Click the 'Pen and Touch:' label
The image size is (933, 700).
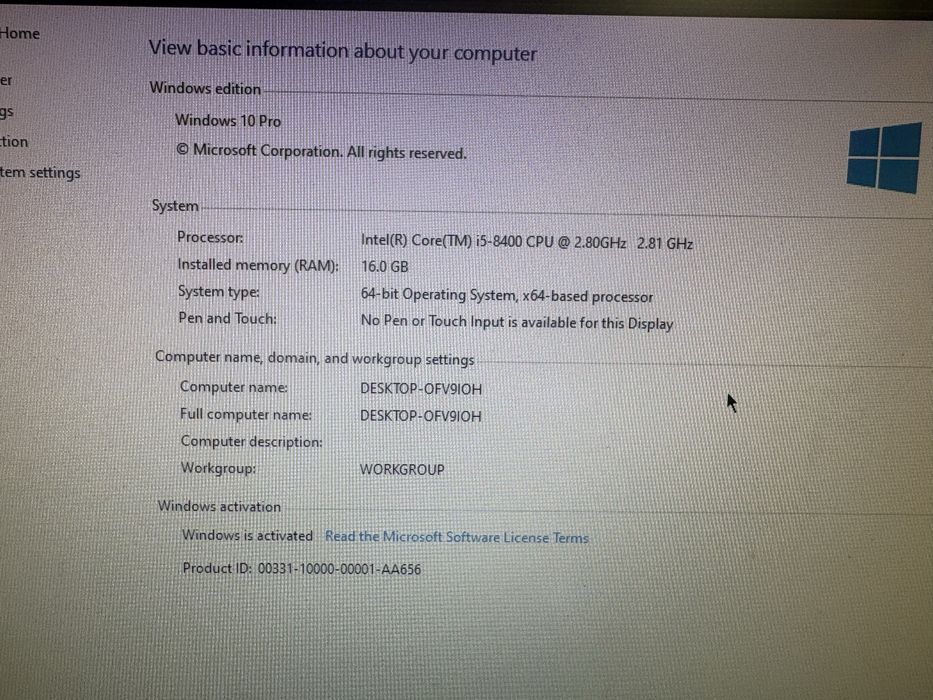coord(227,318)
